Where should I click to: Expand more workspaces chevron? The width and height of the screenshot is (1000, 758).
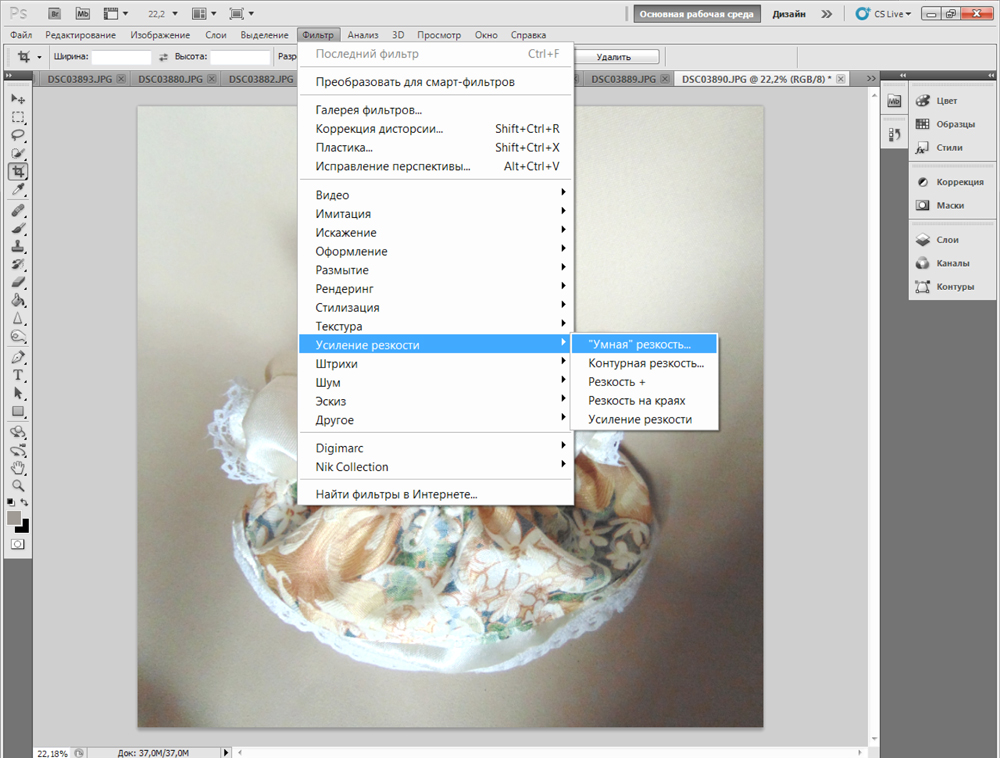[827, 13]
